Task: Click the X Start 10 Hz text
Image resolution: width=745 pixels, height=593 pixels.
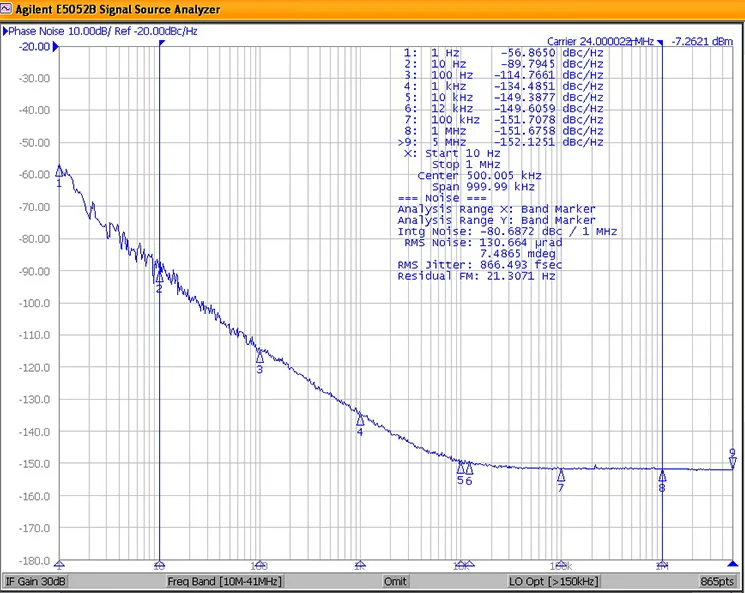Action: pyautogui.click(x=452, y=153)
